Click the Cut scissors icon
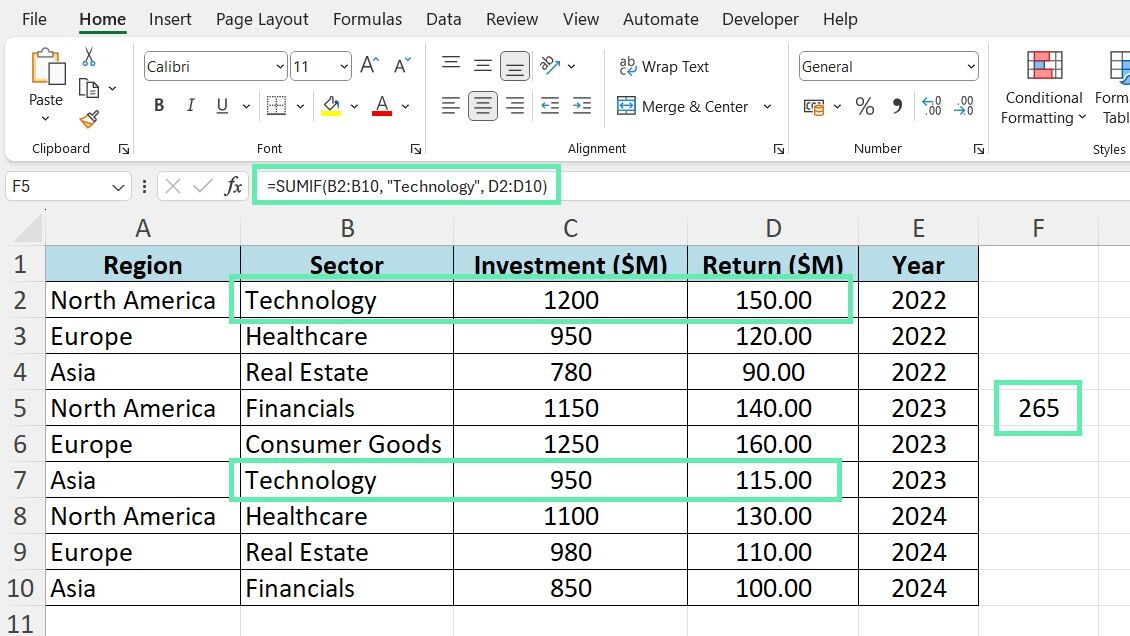Screen dimensions: 1130x636 (x=89, y=57)
